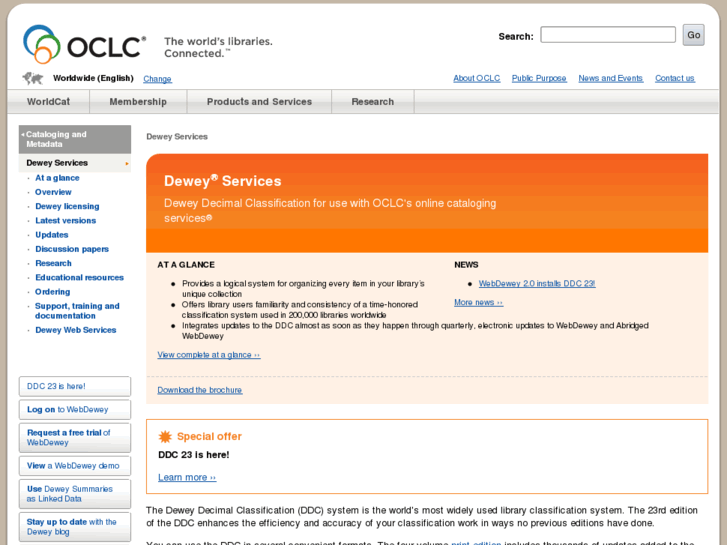Viewport: 727px width, 545px height.
Task: Click the orange arrow beside Dewey Services
Action: (x=127, y=163)
